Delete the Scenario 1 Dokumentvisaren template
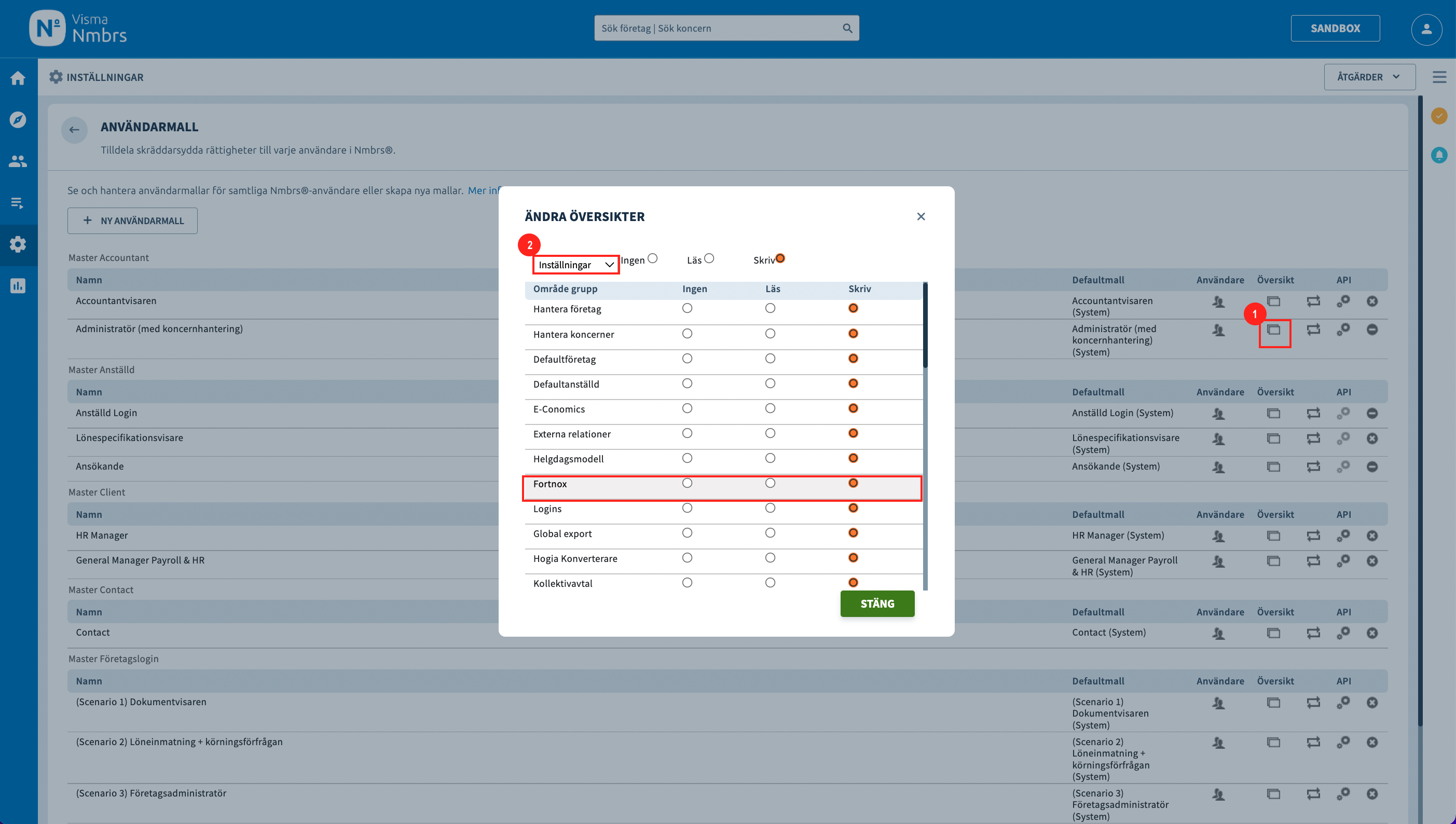 [x=1372, y=703]
